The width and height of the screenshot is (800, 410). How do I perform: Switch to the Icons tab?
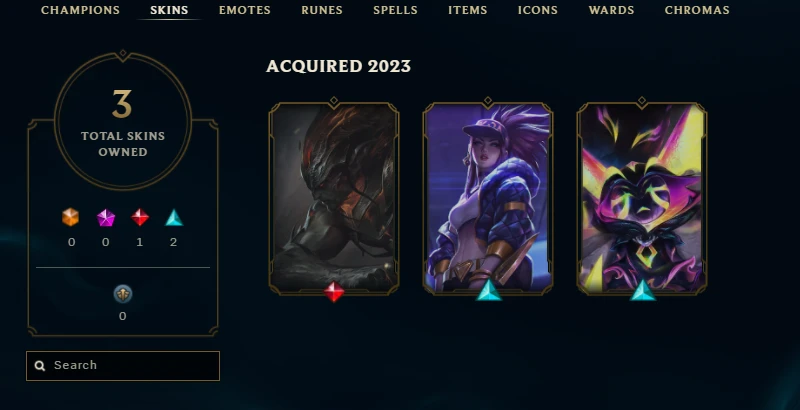coord(538,10)
